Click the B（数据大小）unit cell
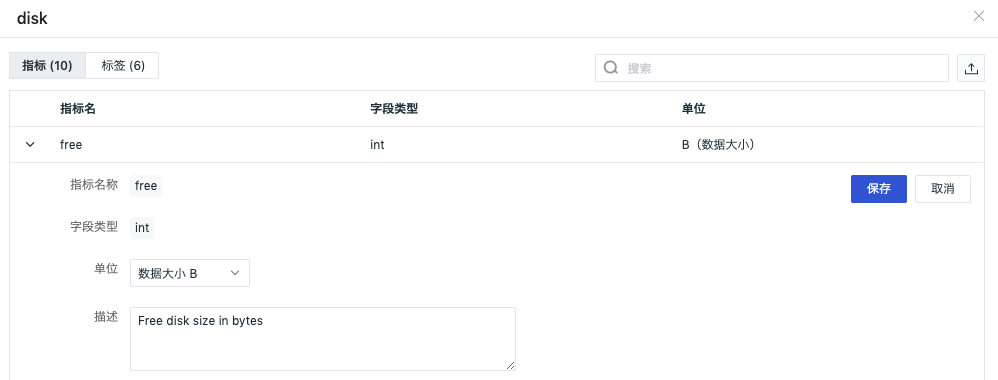Viewport: 998px width, 380px height. pos(718,144)
